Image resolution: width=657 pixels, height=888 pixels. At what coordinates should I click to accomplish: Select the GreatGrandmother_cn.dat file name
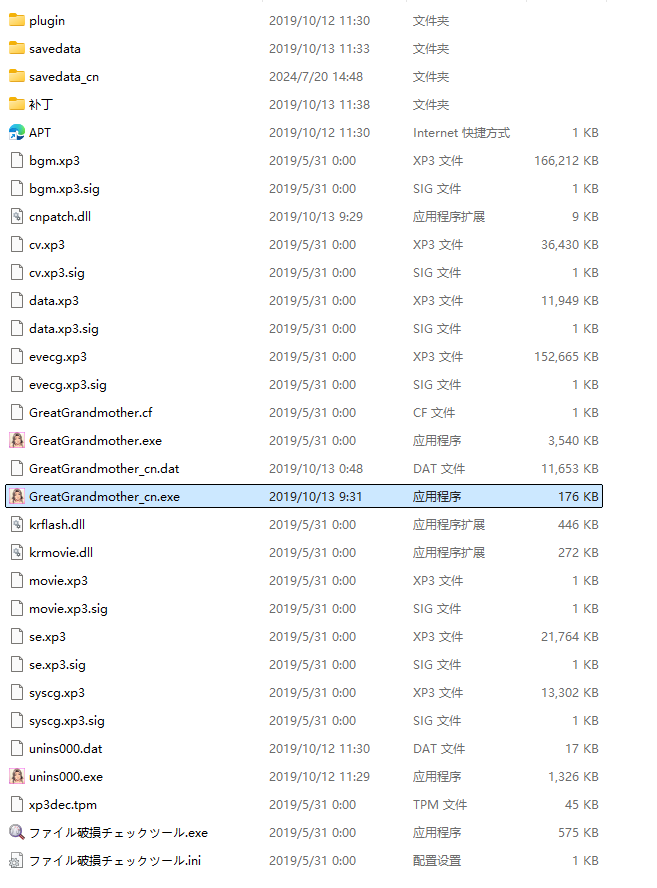104,468
